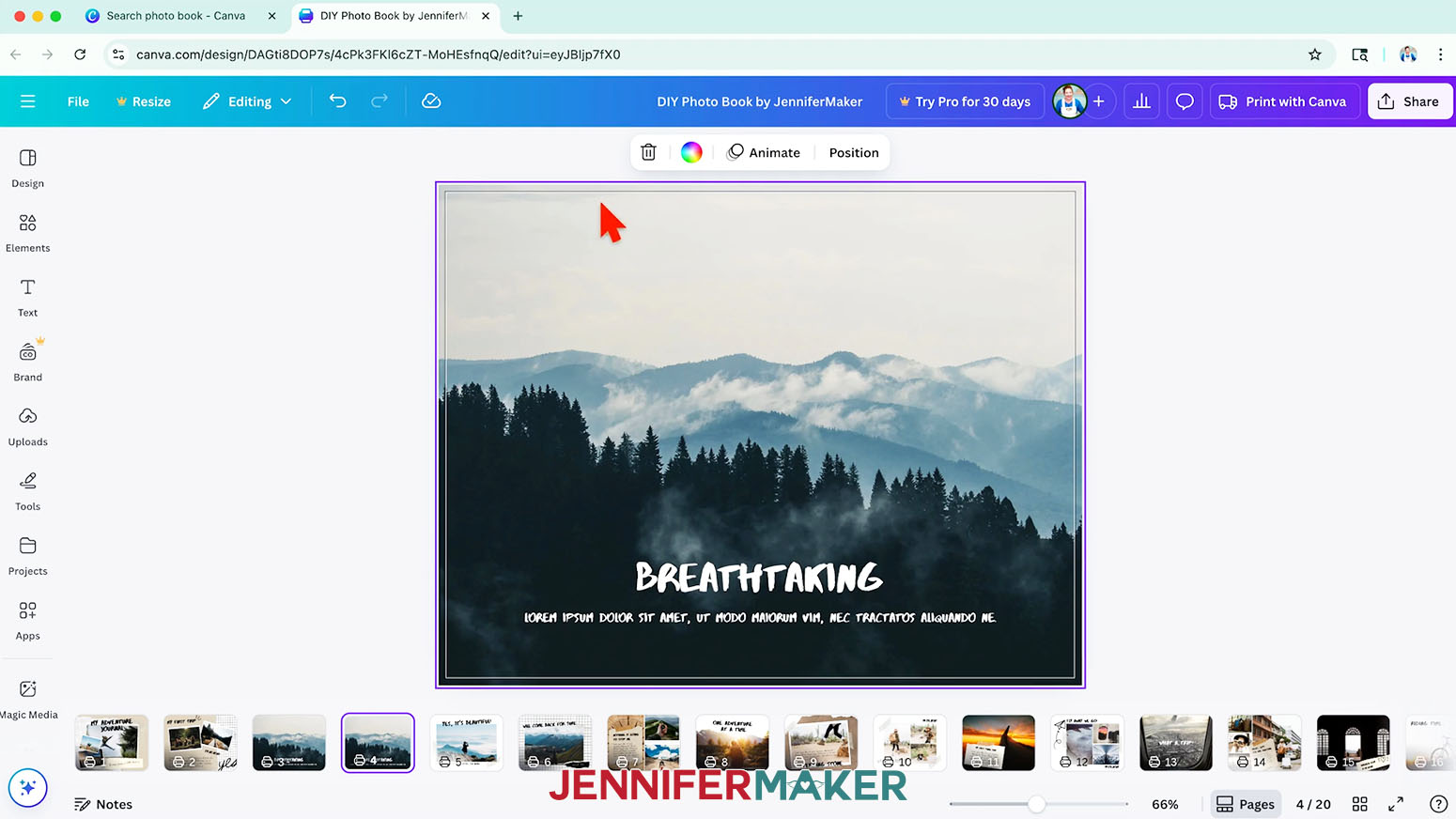Open the hamburger main menu
This screenshot has height=819, width=1456.
tap(27, 101)
